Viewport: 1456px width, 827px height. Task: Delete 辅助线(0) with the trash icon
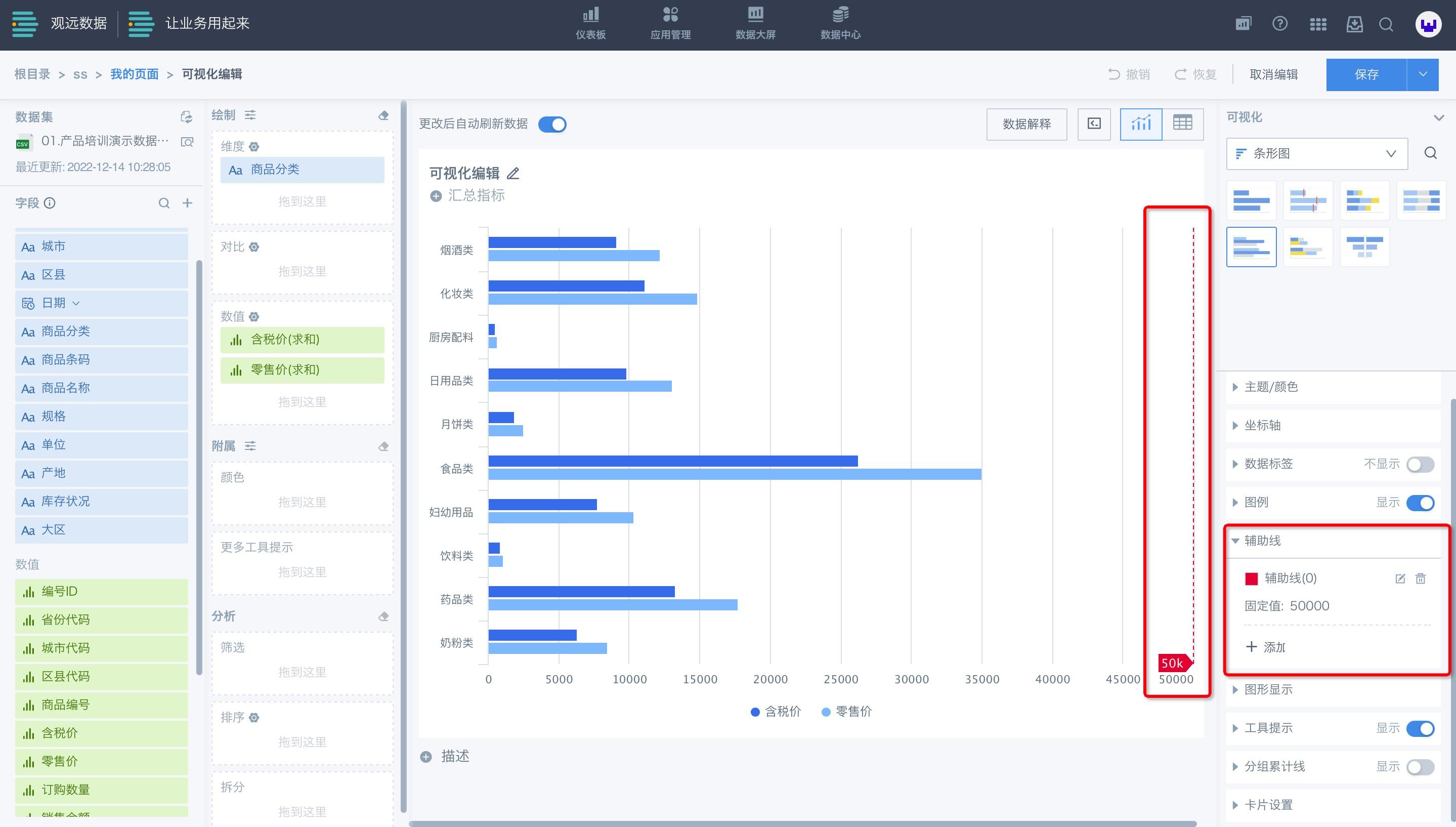tap(1420, 579)
